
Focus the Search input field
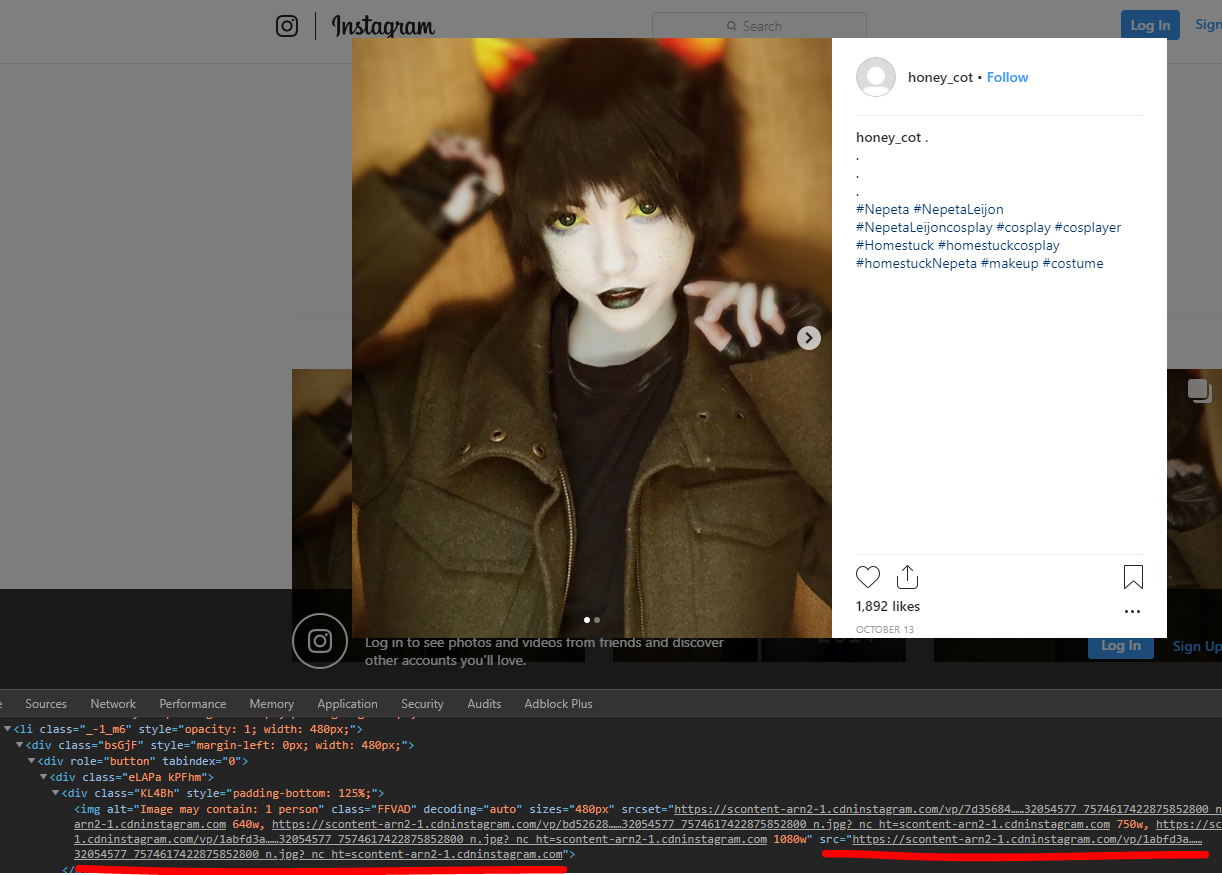(x=759, y=26)
